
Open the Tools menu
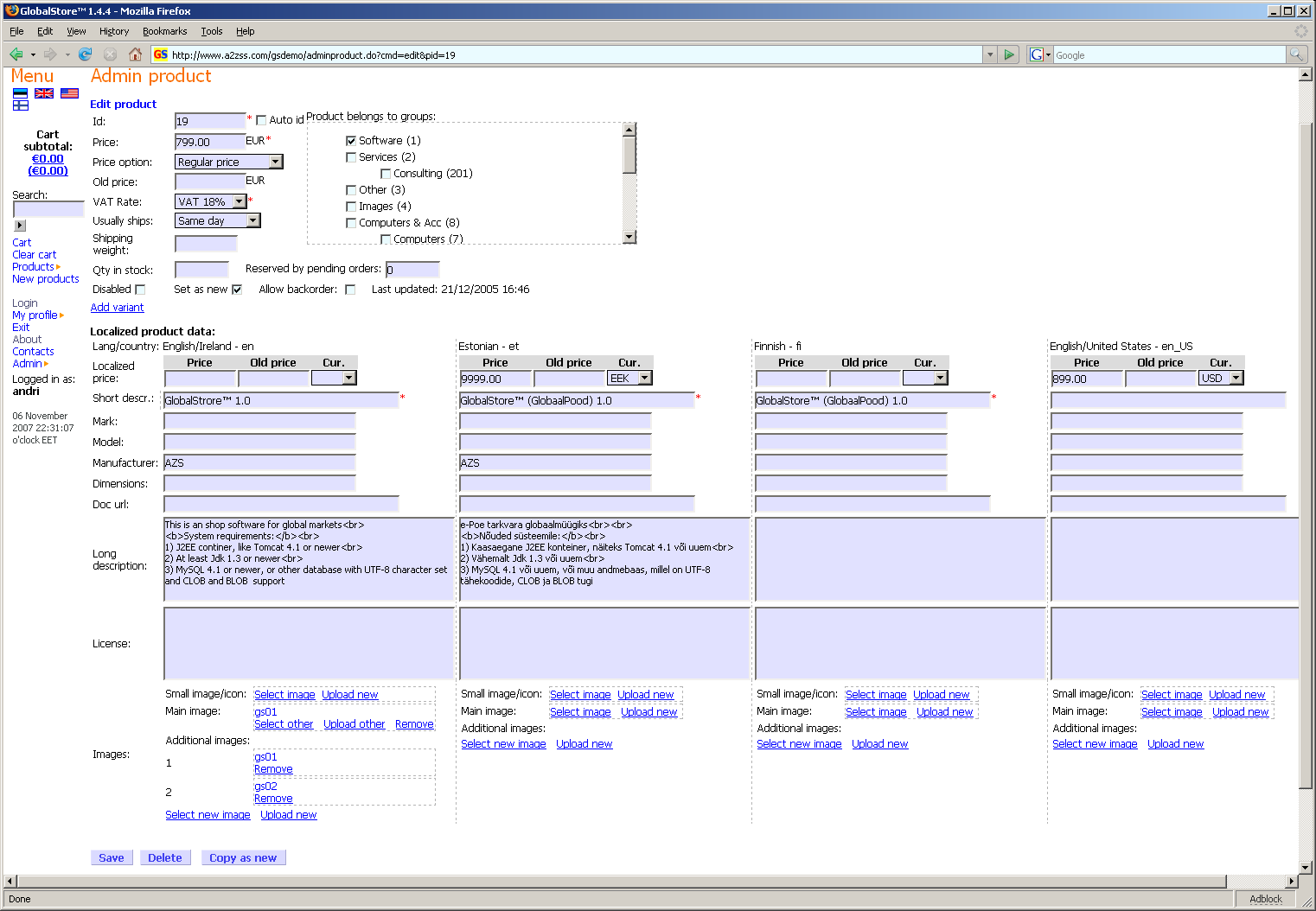coord(212,31)
